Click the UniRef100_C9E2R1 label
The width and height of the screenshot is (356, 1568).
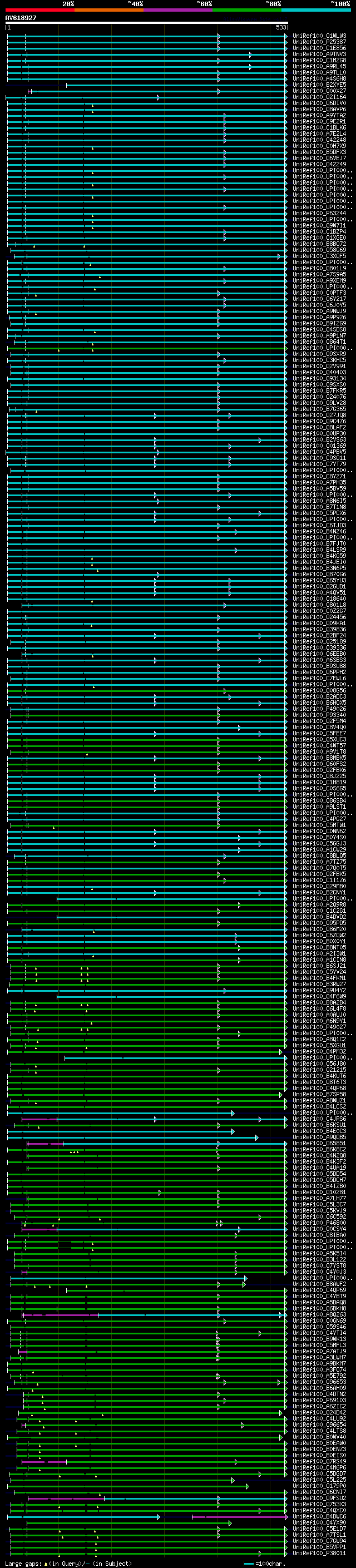(x=319, y=121)
